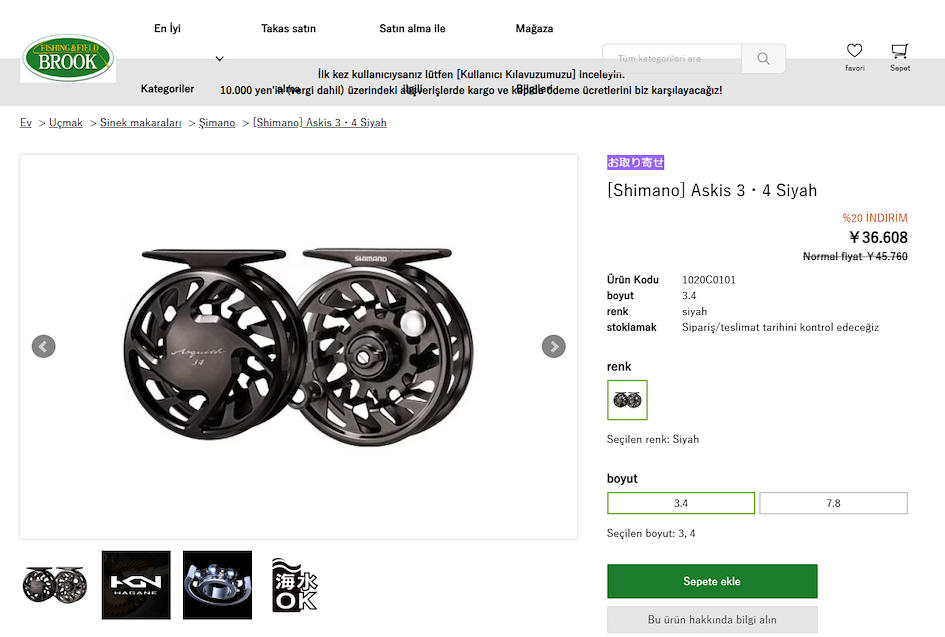
Task: Click the Sepete ekle button
Action: [712, 581]
